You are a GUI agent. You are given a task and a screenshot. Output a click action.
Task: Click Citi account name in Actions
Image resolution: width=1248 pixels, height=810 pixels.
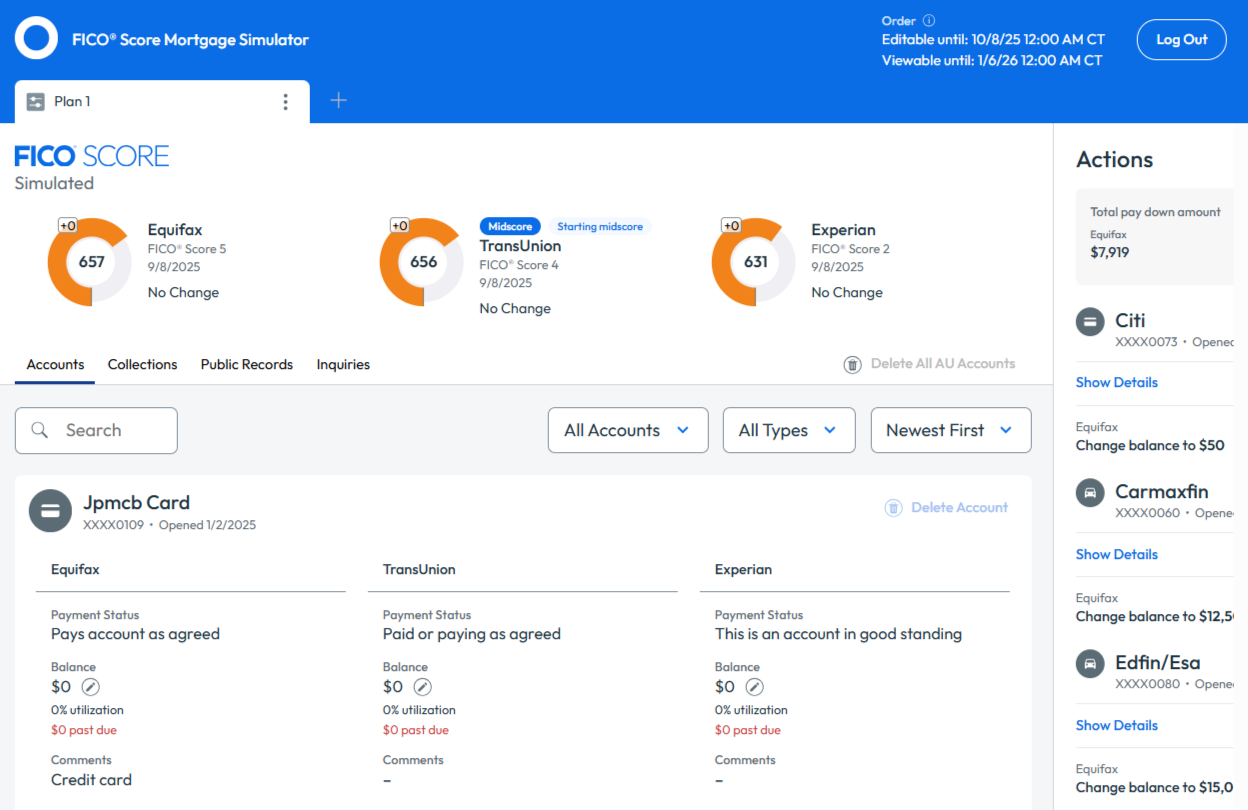click(x=1130, y=321)
